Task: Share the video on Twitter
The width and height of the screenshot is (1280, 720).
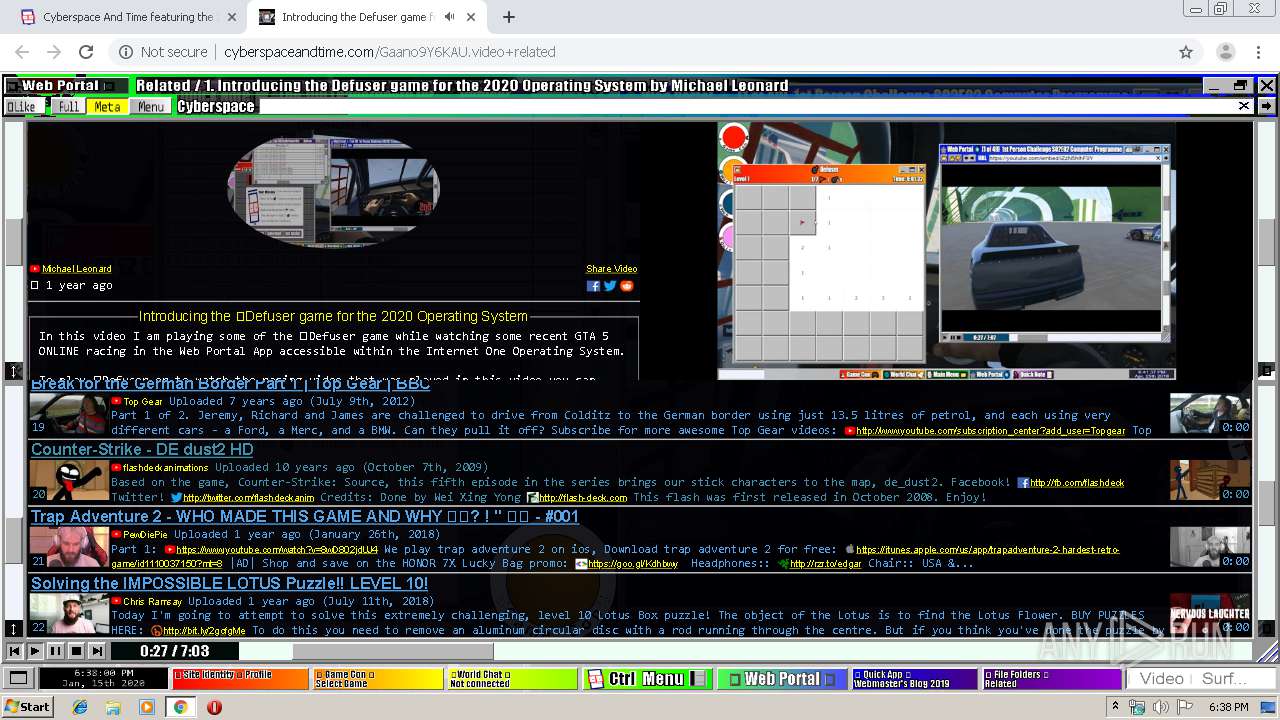Action: (610, 286)
